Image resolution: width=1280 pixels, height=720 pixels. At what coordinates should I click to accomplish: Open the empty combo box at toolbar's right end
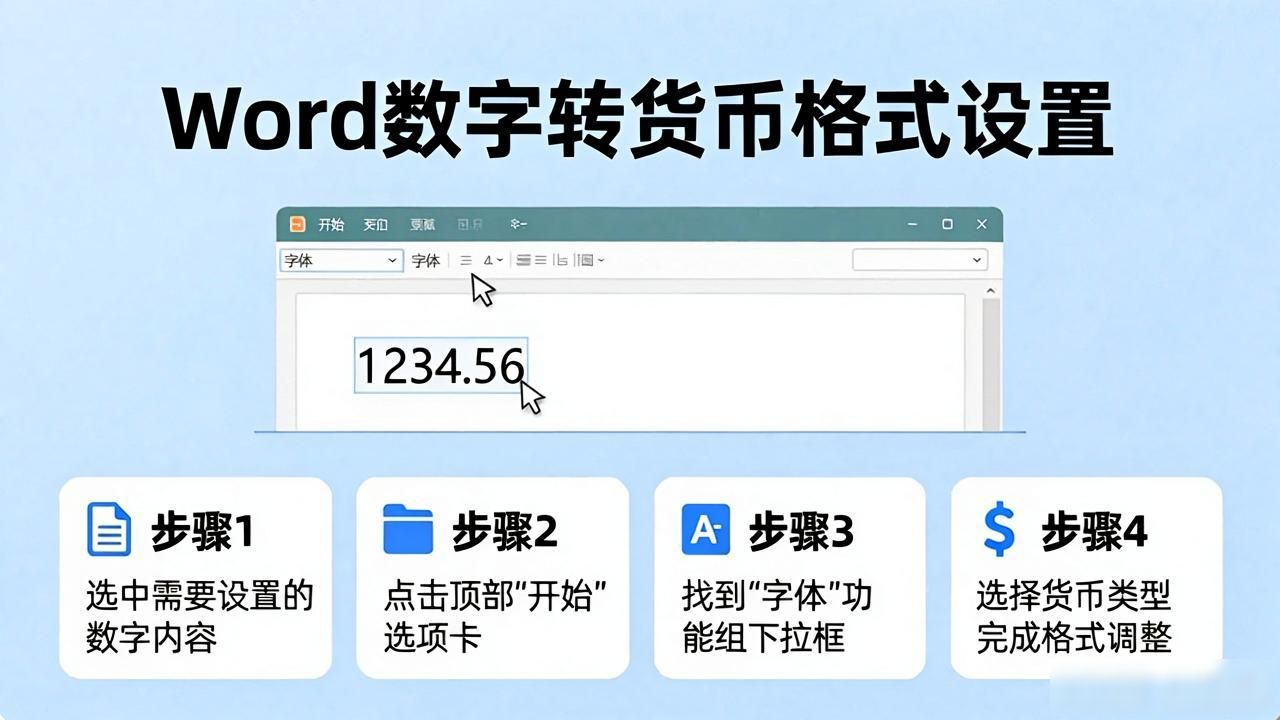(x=920, y=260)
